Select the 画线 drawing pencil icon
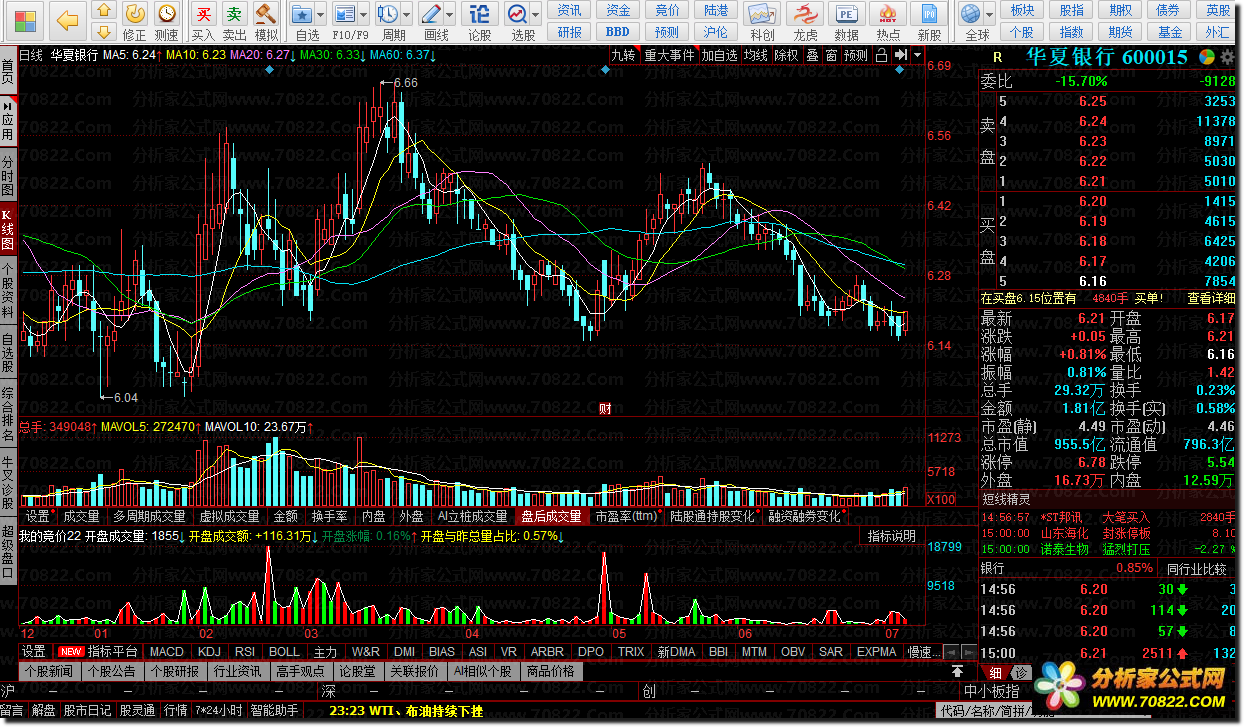Screen dimensions: 1245x727 point(431,14)
